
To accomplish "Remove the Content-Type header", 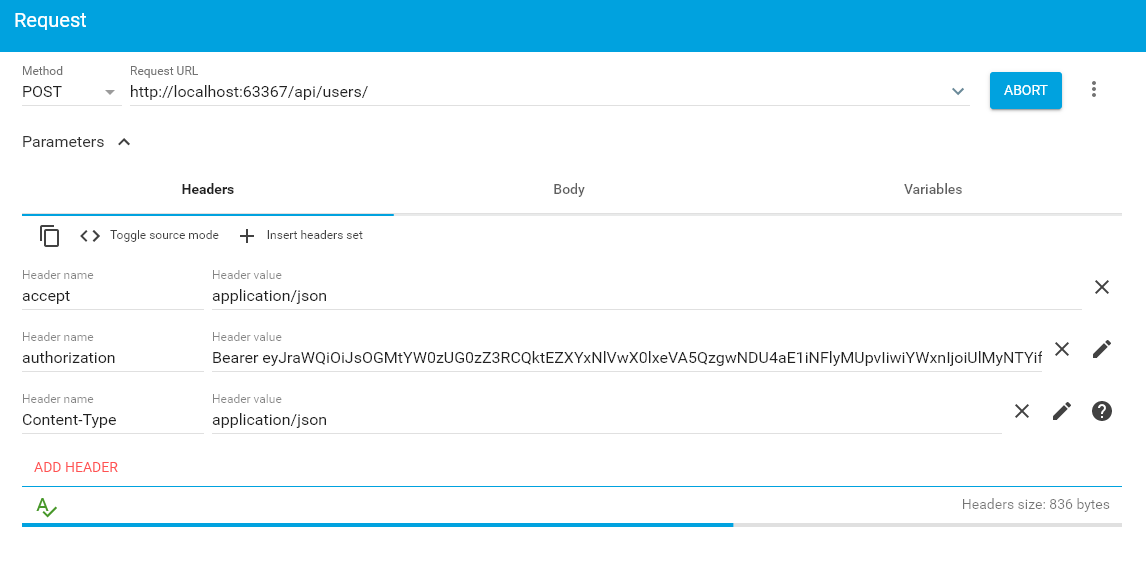I will tap(1022, 411).
